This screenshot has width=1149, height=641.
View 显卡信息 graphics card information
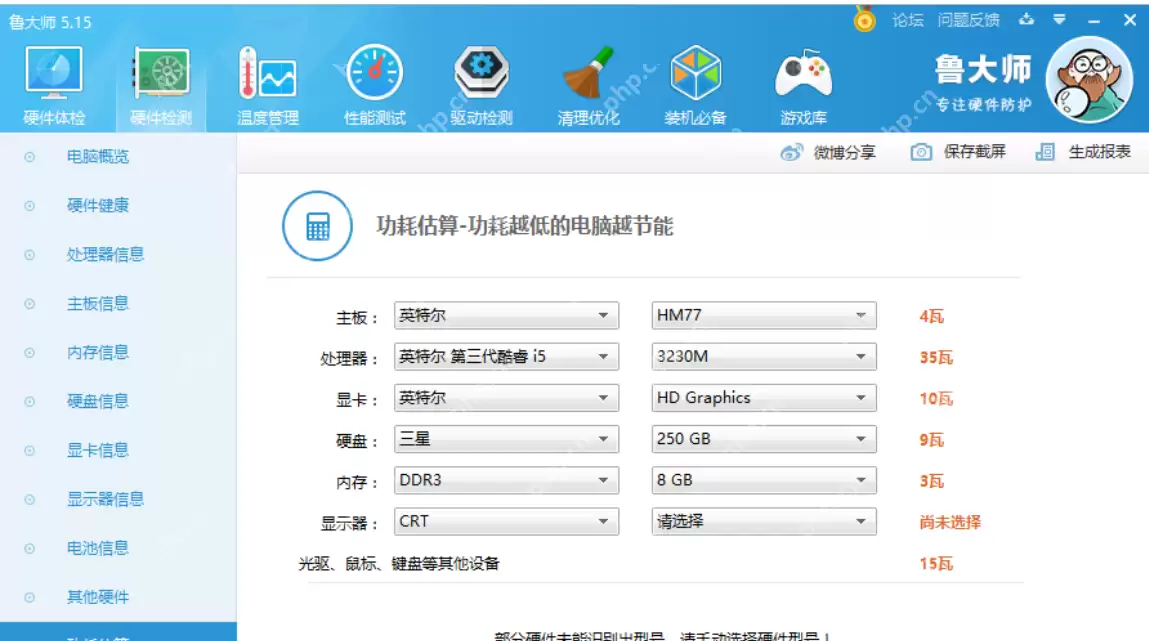point(97,450)
